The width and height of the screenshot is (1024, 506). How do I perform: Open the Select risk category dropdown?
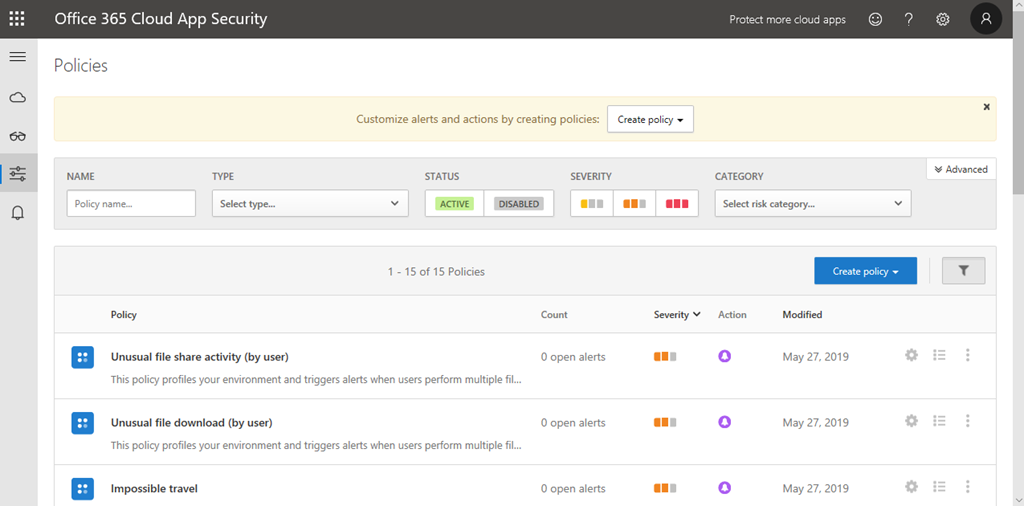coord(812,204)
